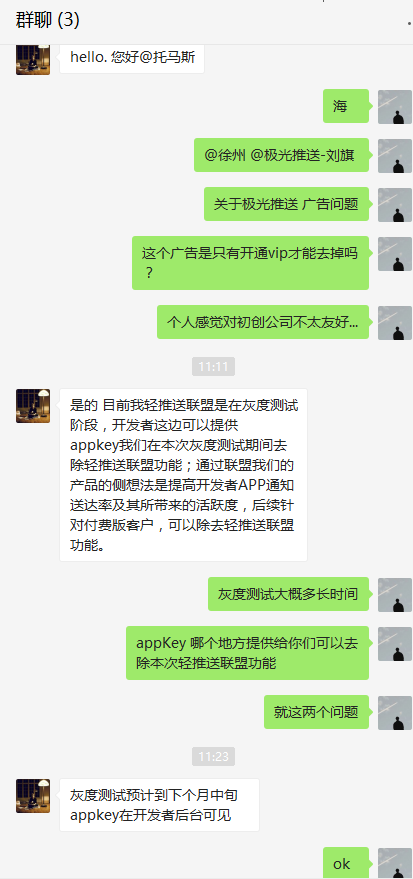
Task: Click the '@徐州 @极光推送-刘旗' mention message
Action: click(x=281, y=155)
